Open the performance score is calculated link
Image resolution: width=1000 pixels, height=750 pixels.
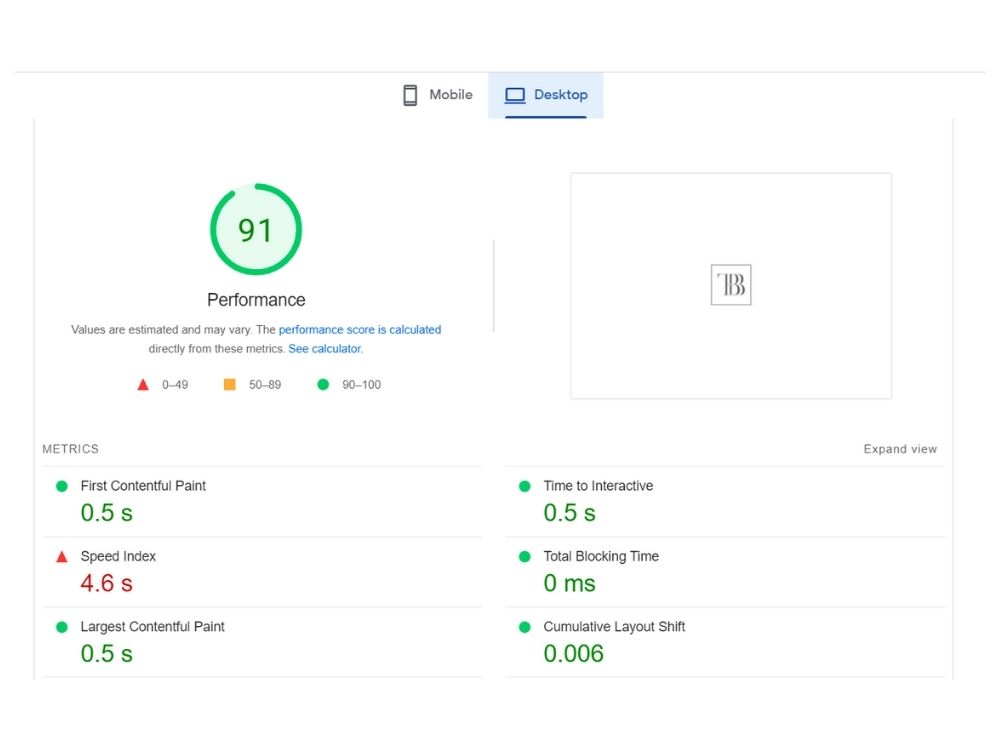click(360, 330)
